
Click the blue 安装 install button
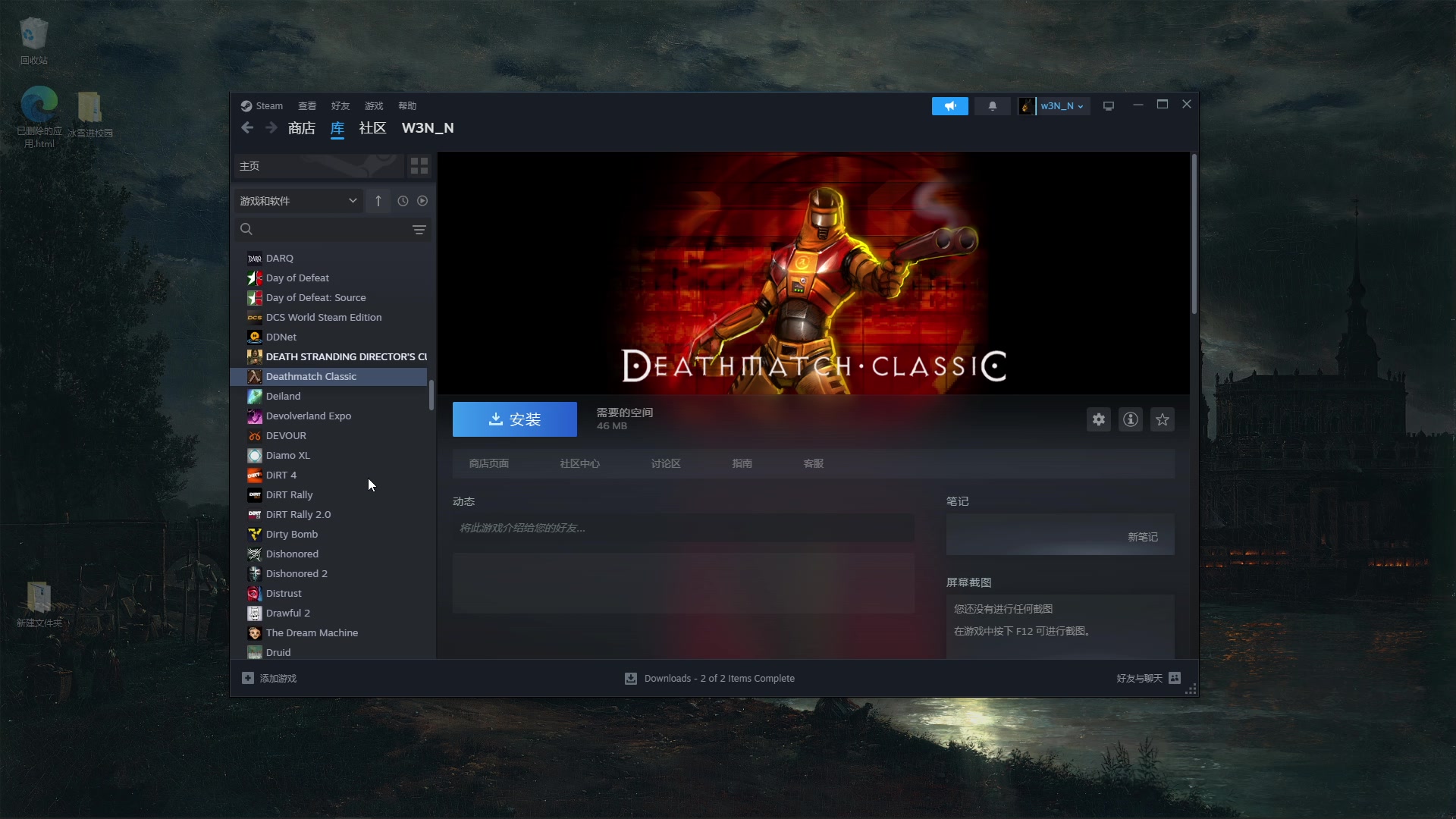[515, 419]
